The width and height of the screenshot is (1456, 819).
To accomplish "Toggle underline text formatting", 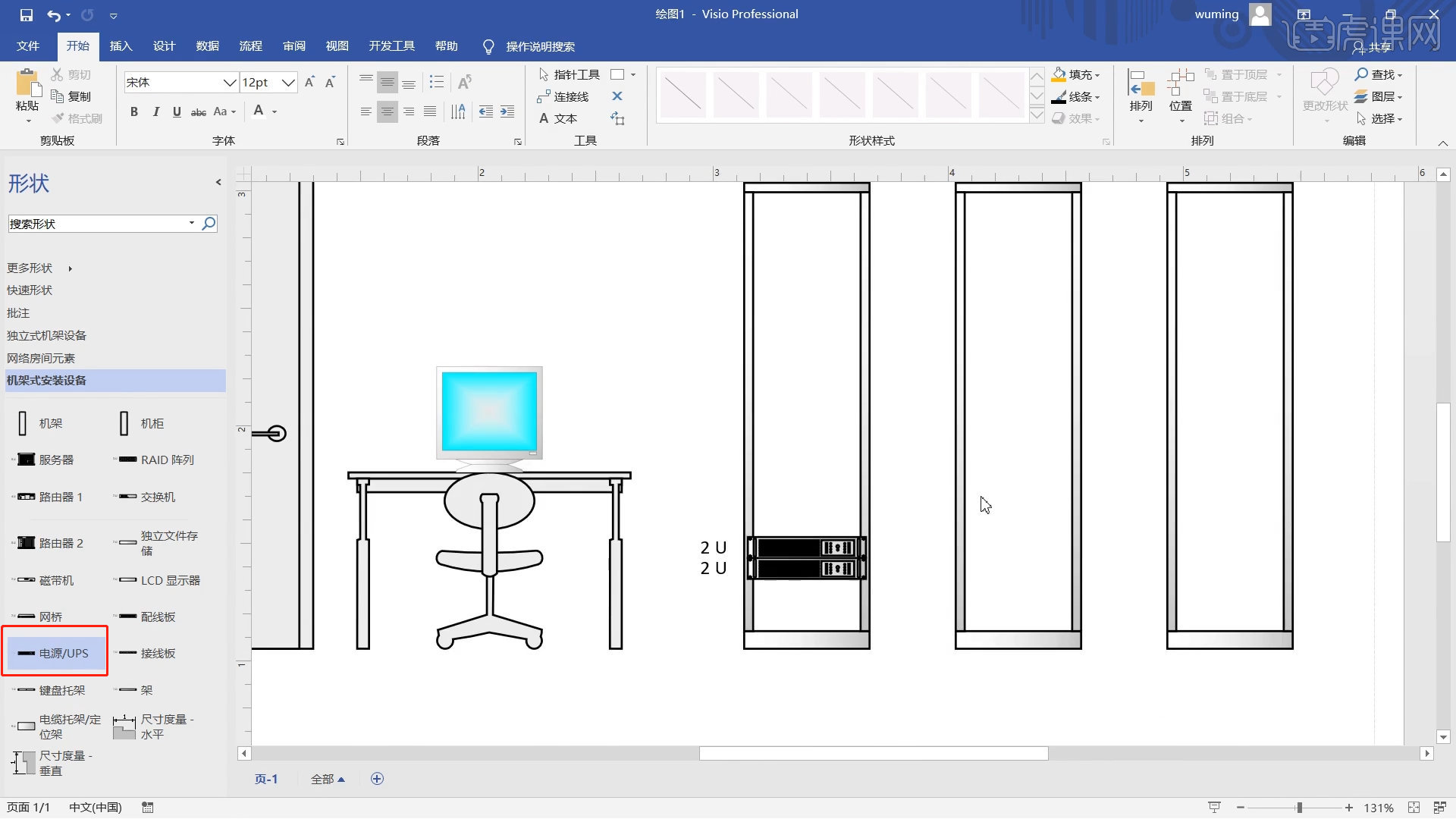I will pos(176,111).
